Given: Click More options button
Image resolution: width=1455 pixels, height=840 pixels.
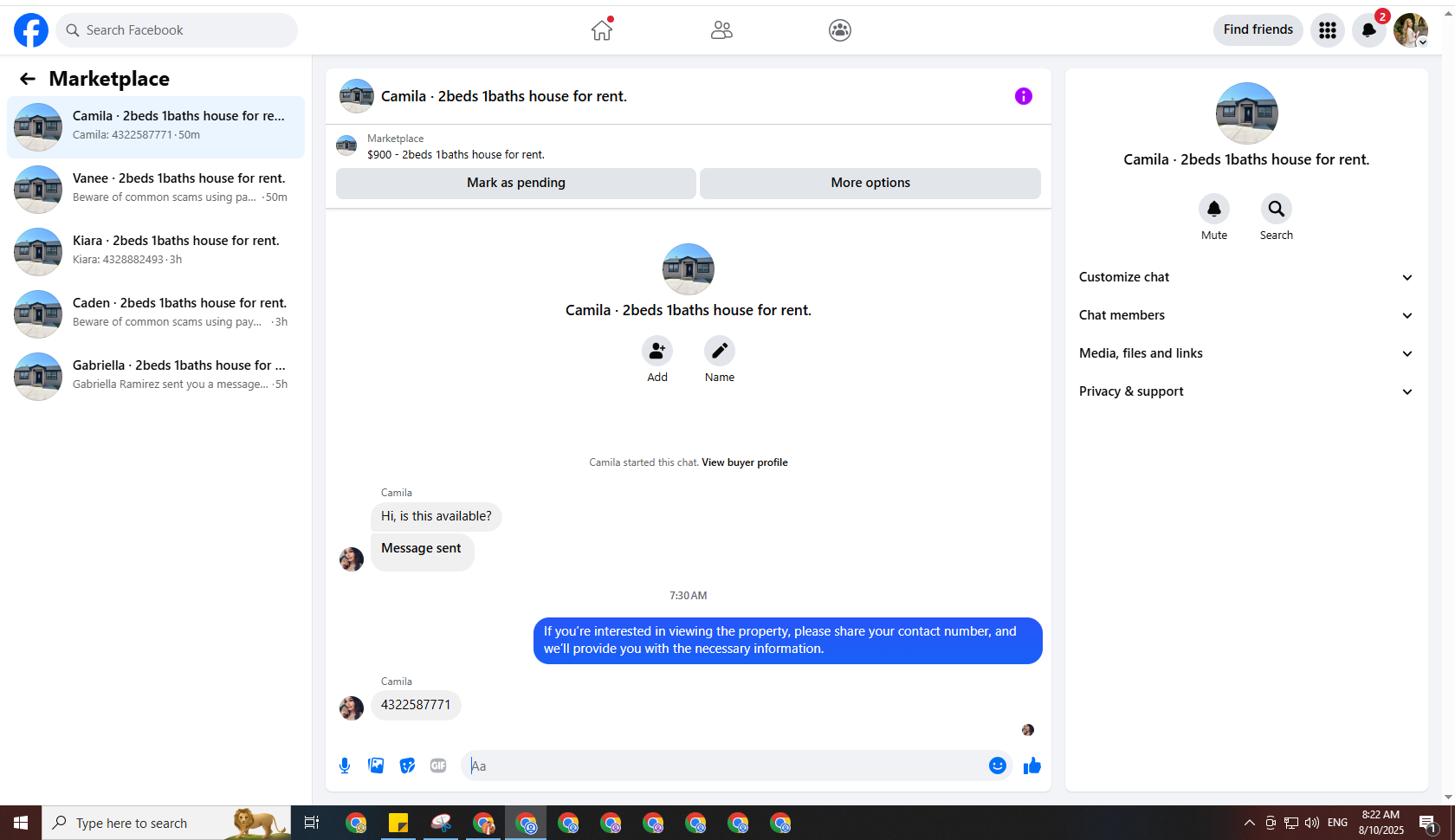Looking at the screenshot, I should pos(870,183).
